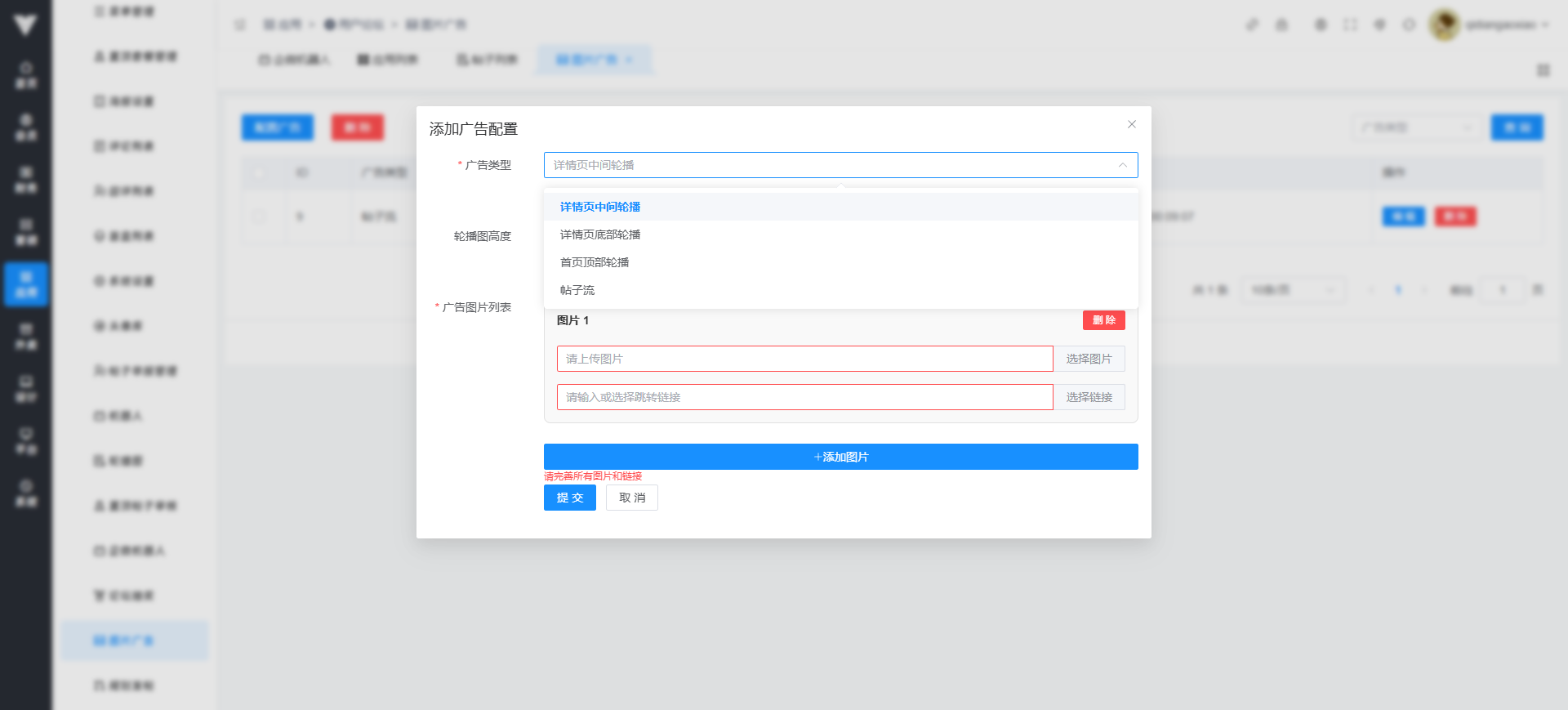Viewport: 1568px width, 710px height.
Task: Delete 图片 1 with the 删除 button
Action: pos(1103,320)
